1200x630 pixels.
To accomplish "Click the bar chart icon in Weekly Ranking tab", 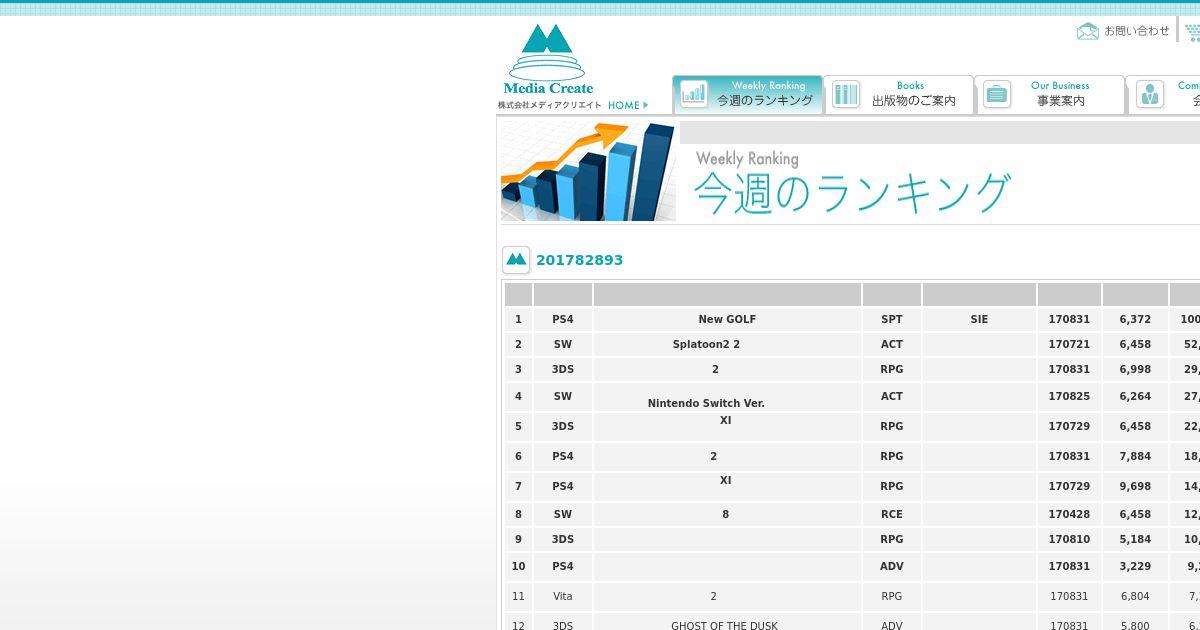I will pyautogui.click(x=694, y=94).
